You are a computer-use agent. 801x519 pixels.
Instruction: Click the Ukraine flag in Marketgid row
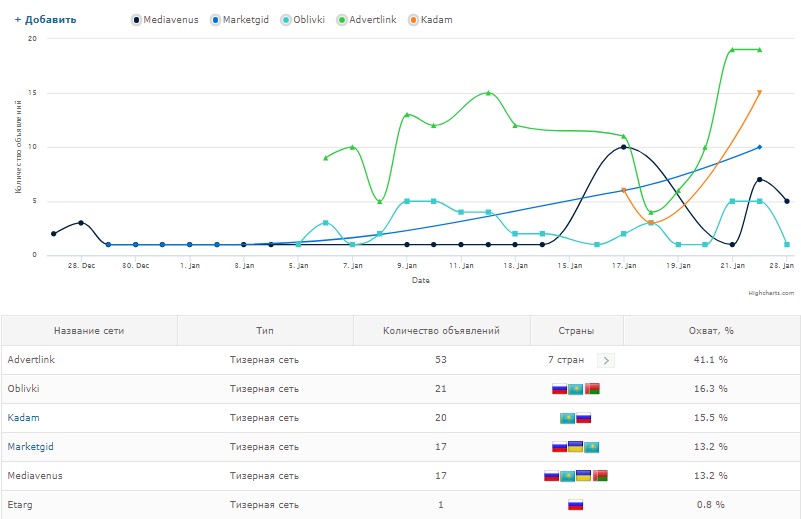(x=576, y=447)
